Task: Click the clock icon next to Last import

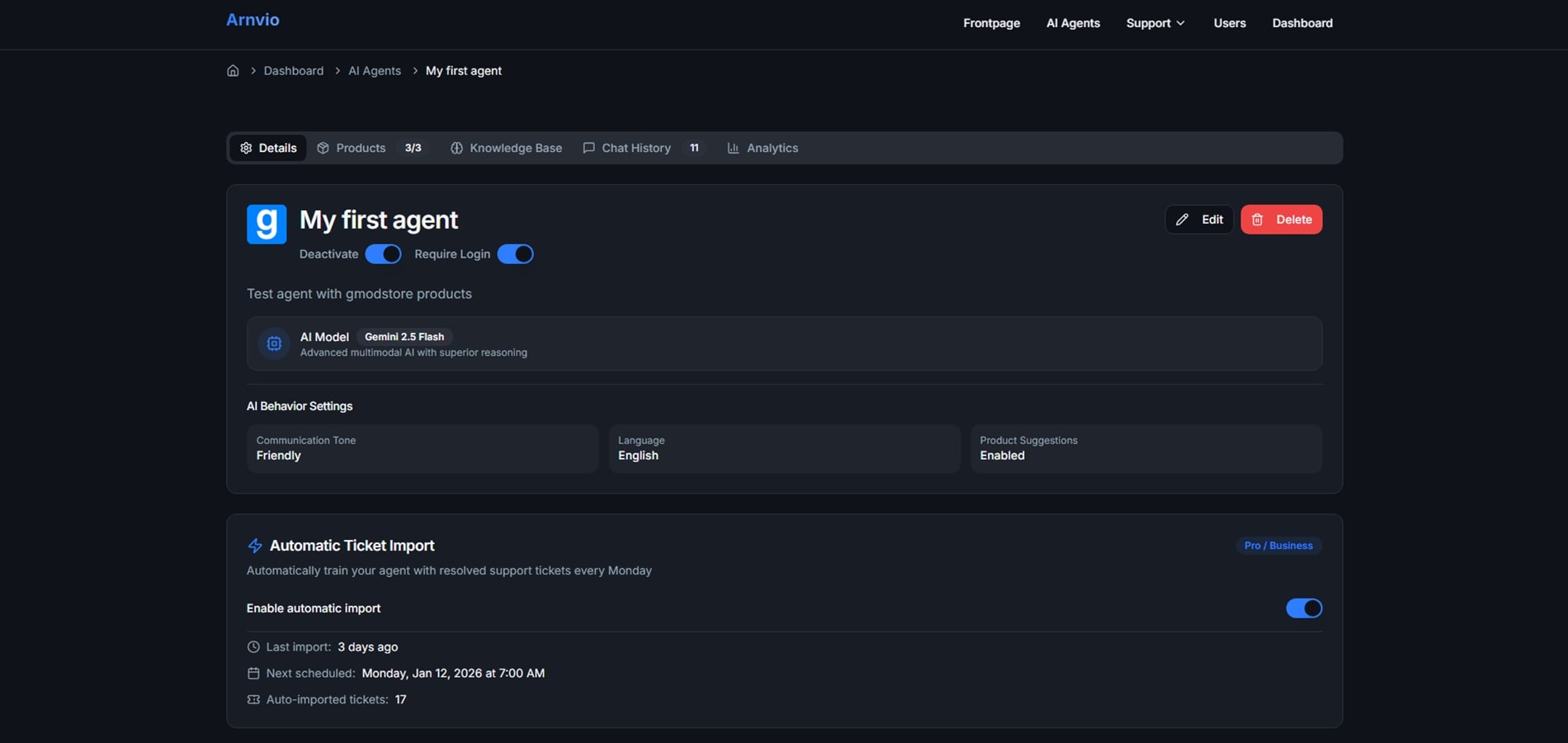Action: pos(253,647)
